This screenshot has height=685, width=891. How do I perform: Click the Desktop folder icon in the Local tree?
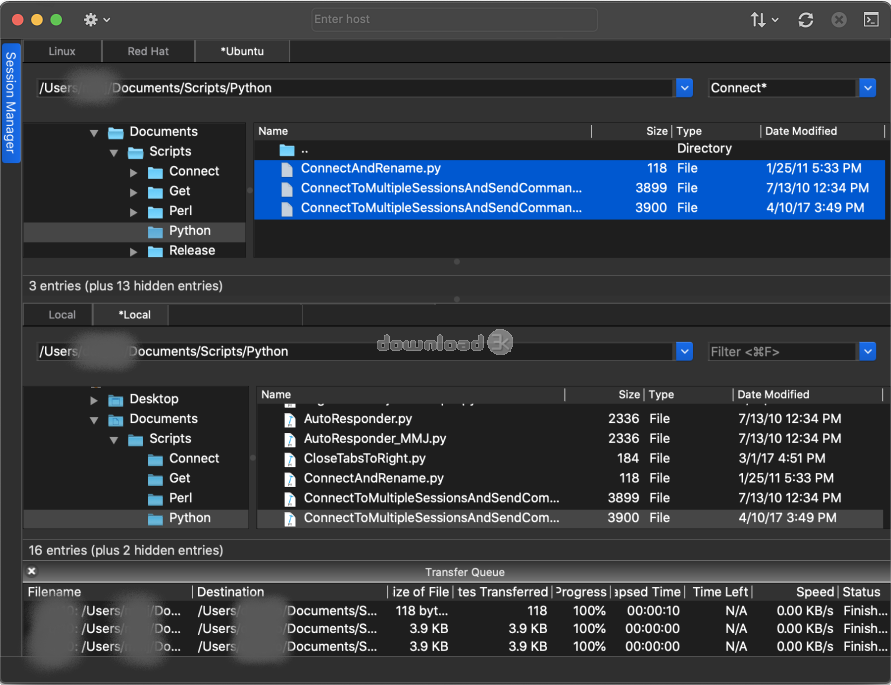point(116,400)
